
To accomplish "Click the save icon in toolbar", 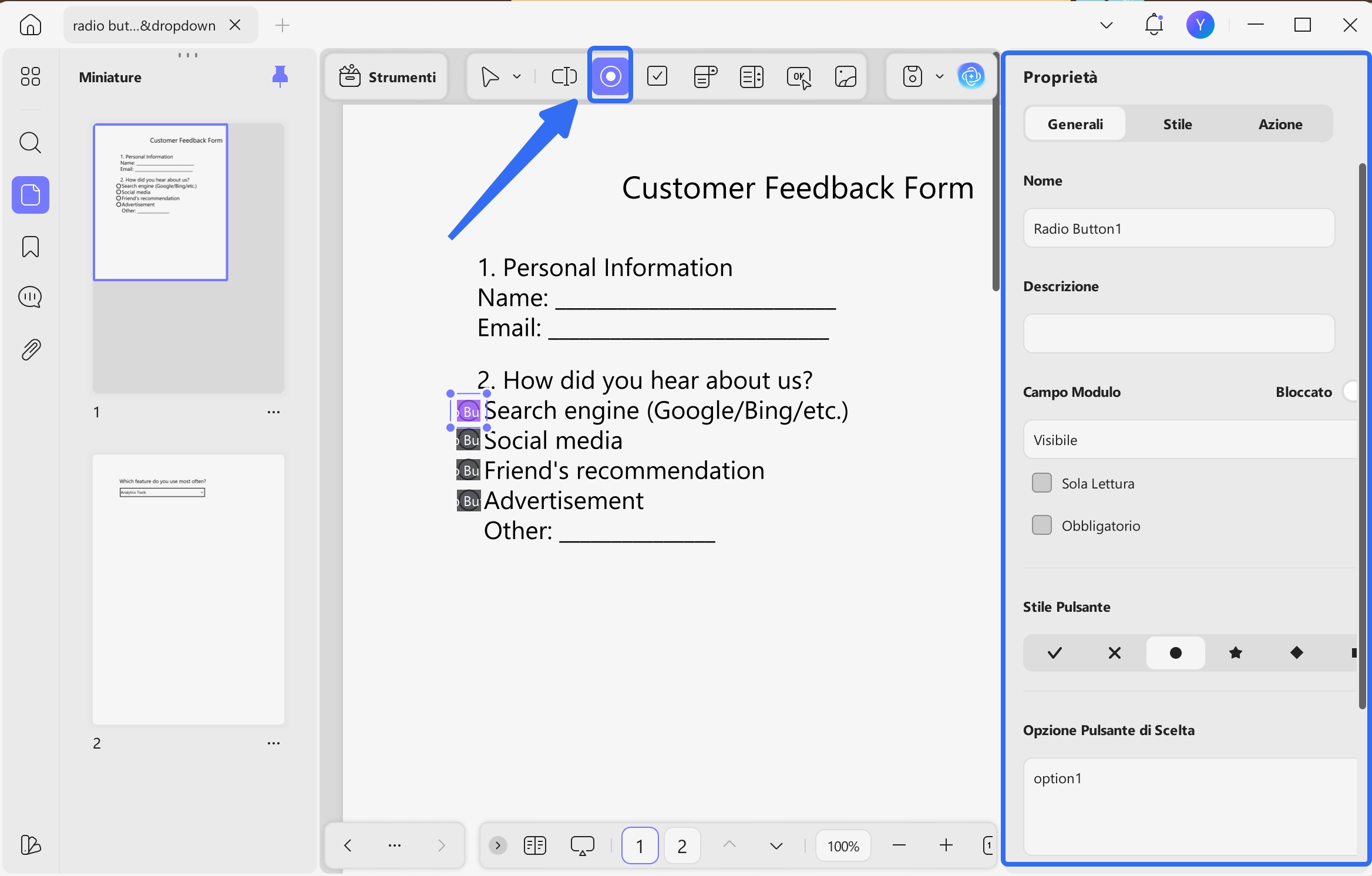I will pyautogui.click(x=913, y=76).
